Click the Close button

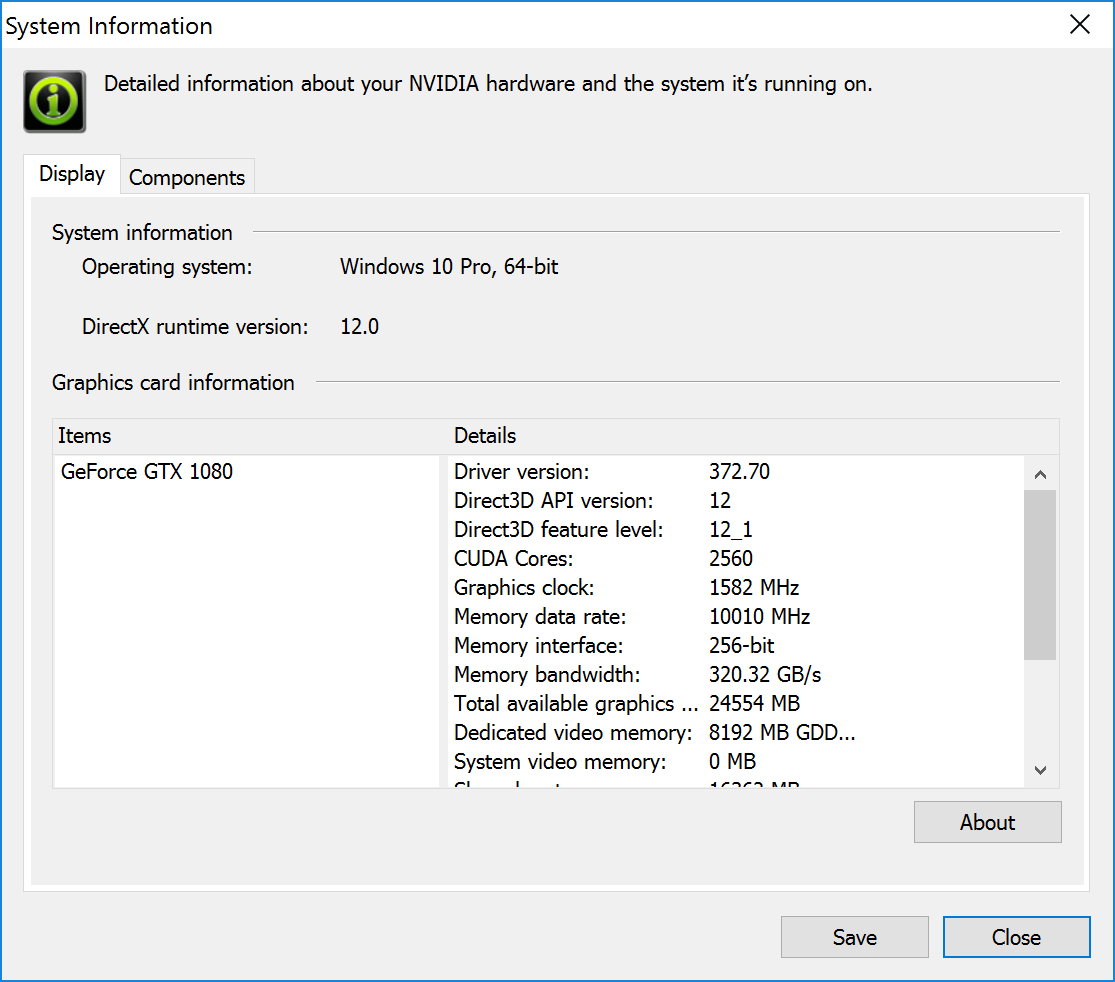click(1016, 937)
